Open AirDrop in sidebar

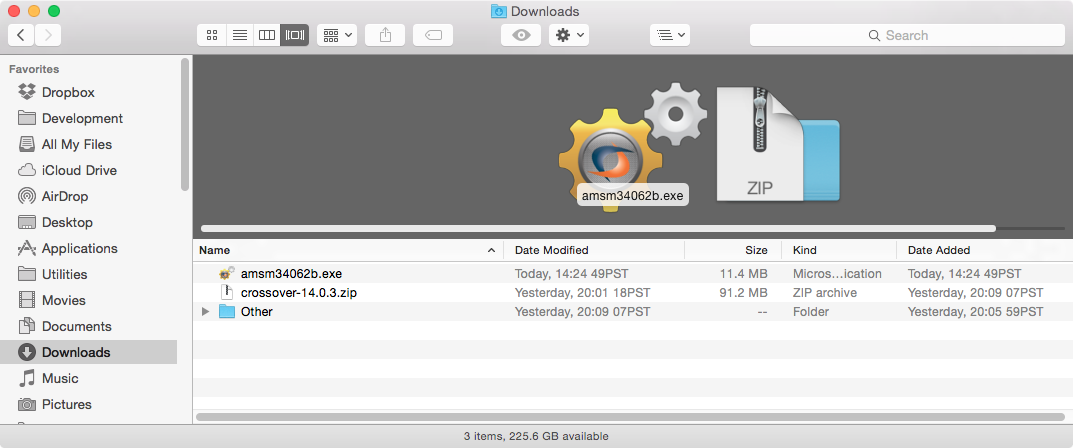click(89, 196)
